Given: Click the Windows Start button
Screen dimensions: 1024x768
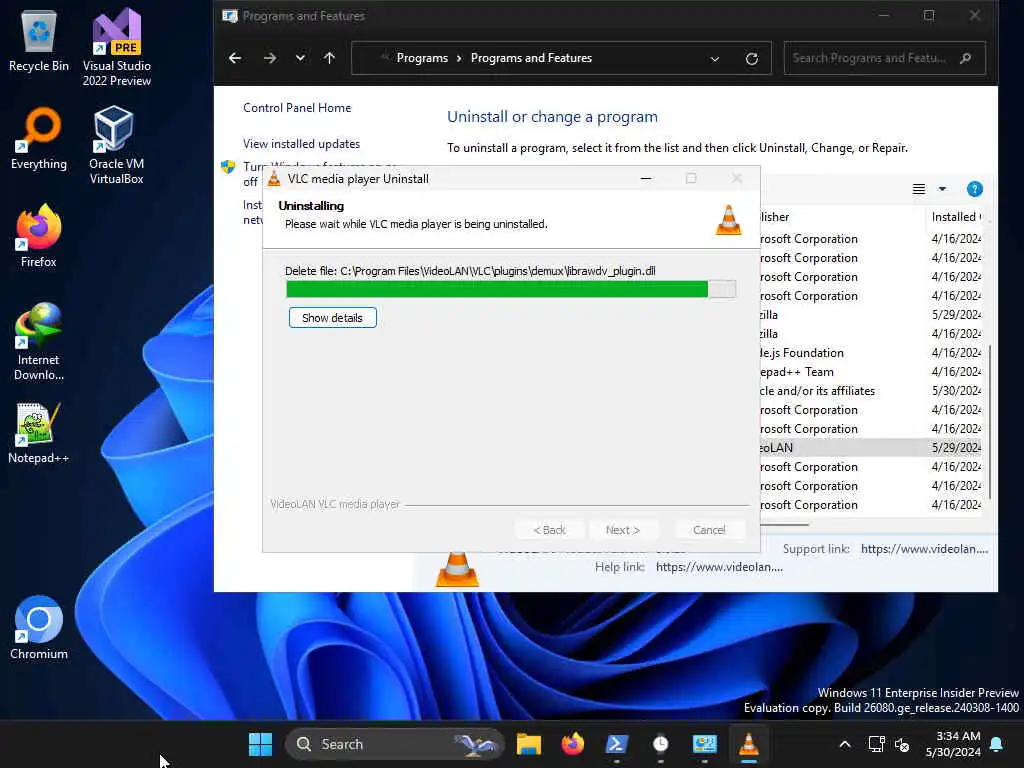Looking at the screenshot, I should pos(260,744).
